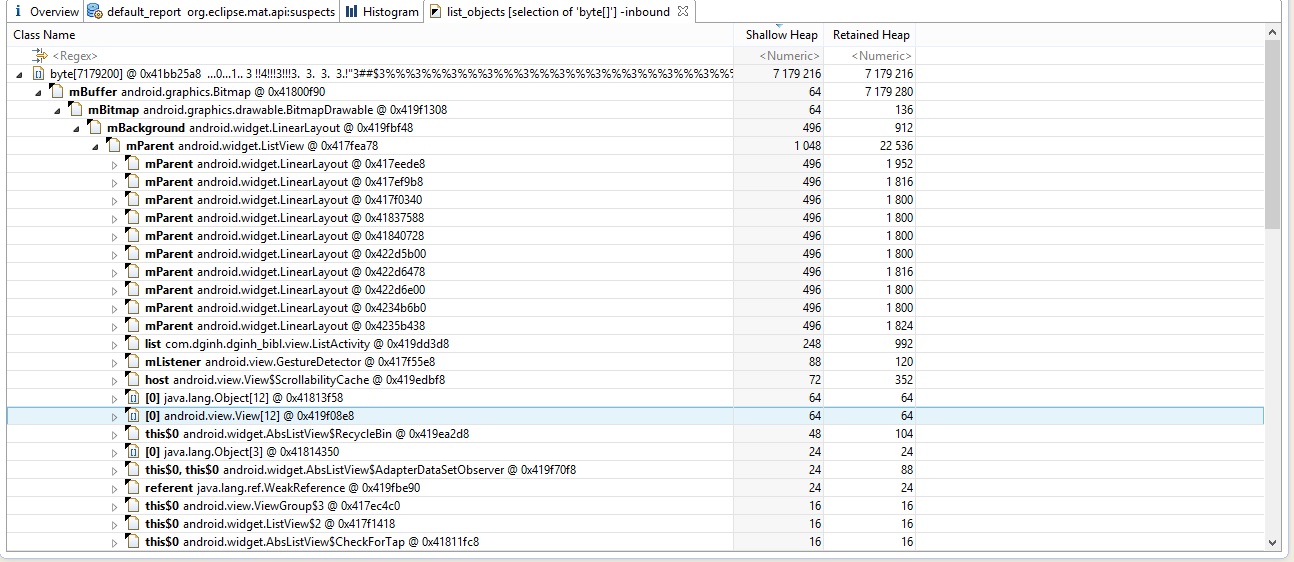The width and height of the screenshot is (1294, 562).
Task: Click the icon of ViewGroup$3 row
Action: pyautogui.click(x=133, y=506)
